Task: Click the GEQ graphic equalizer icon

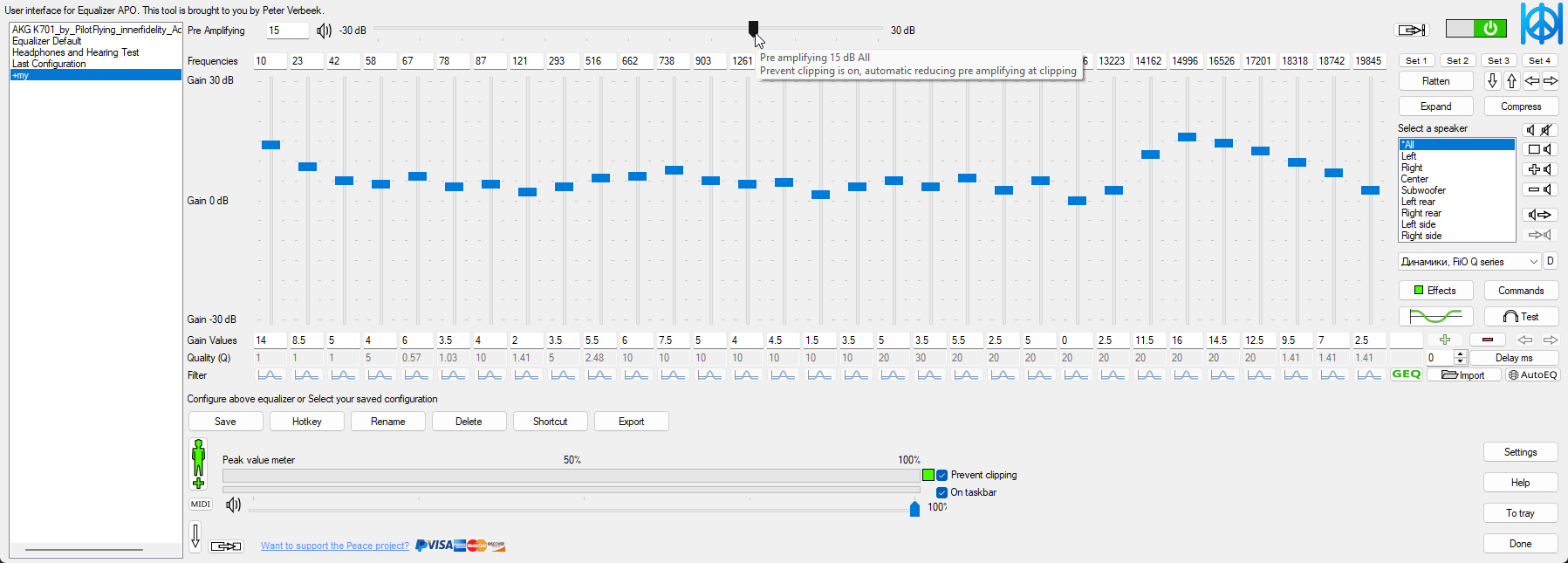Action: point(1406,374)
